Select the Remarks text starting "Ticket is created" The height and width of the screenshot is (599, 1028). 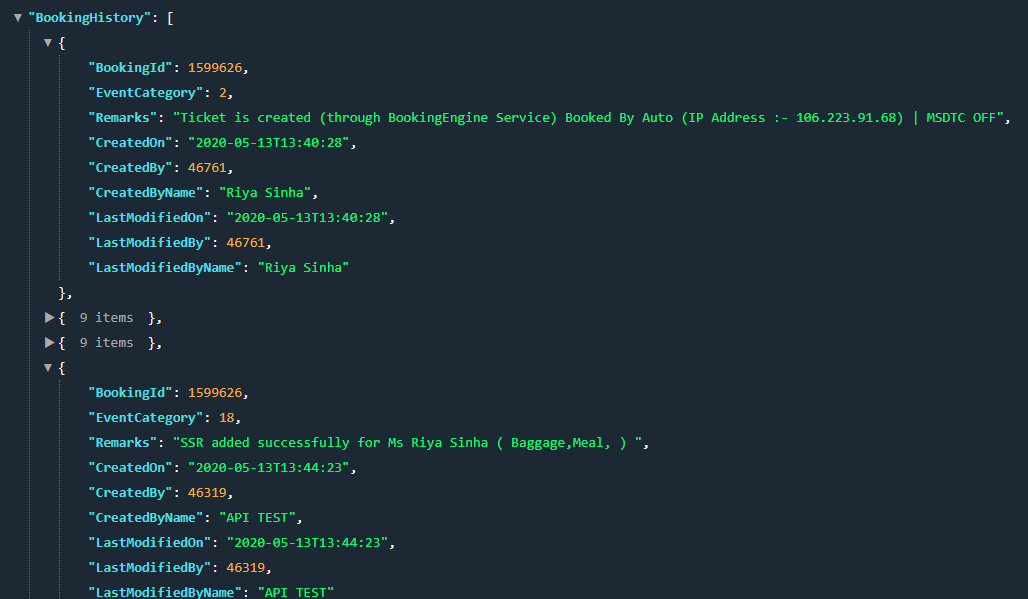point(589,118)
